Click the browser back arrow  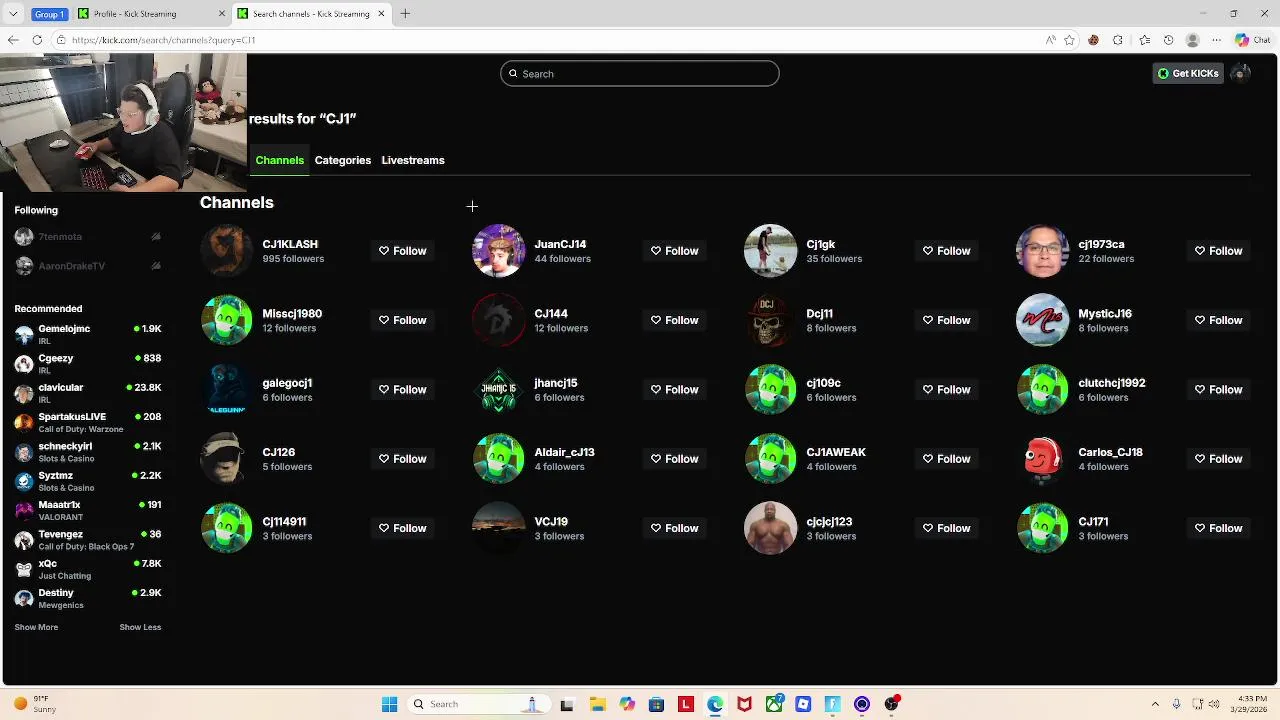(13, 40)
